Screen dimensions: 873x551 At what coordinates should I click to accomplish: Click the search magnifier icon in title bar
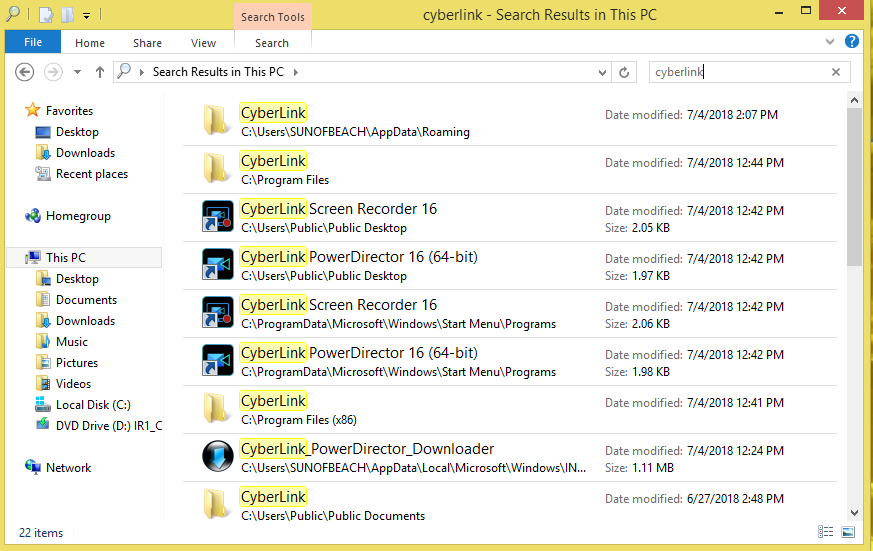click(13, 14)
